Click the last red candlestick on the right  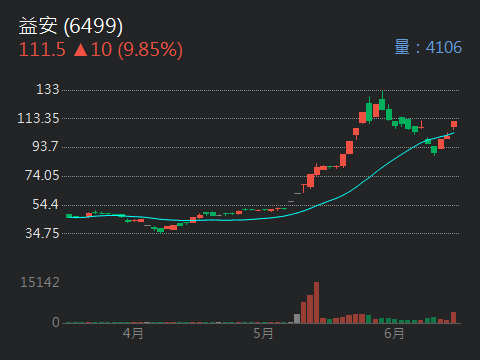tap(454, 125)
